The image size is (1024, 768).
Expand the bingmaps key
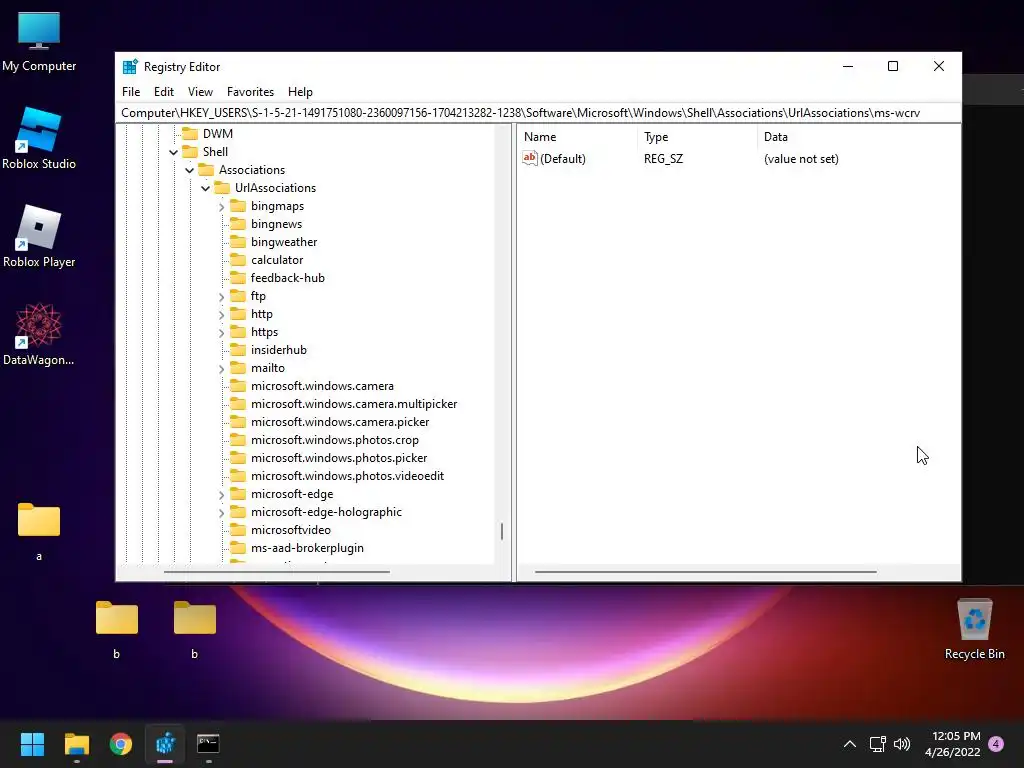click(x=221, y=206)
